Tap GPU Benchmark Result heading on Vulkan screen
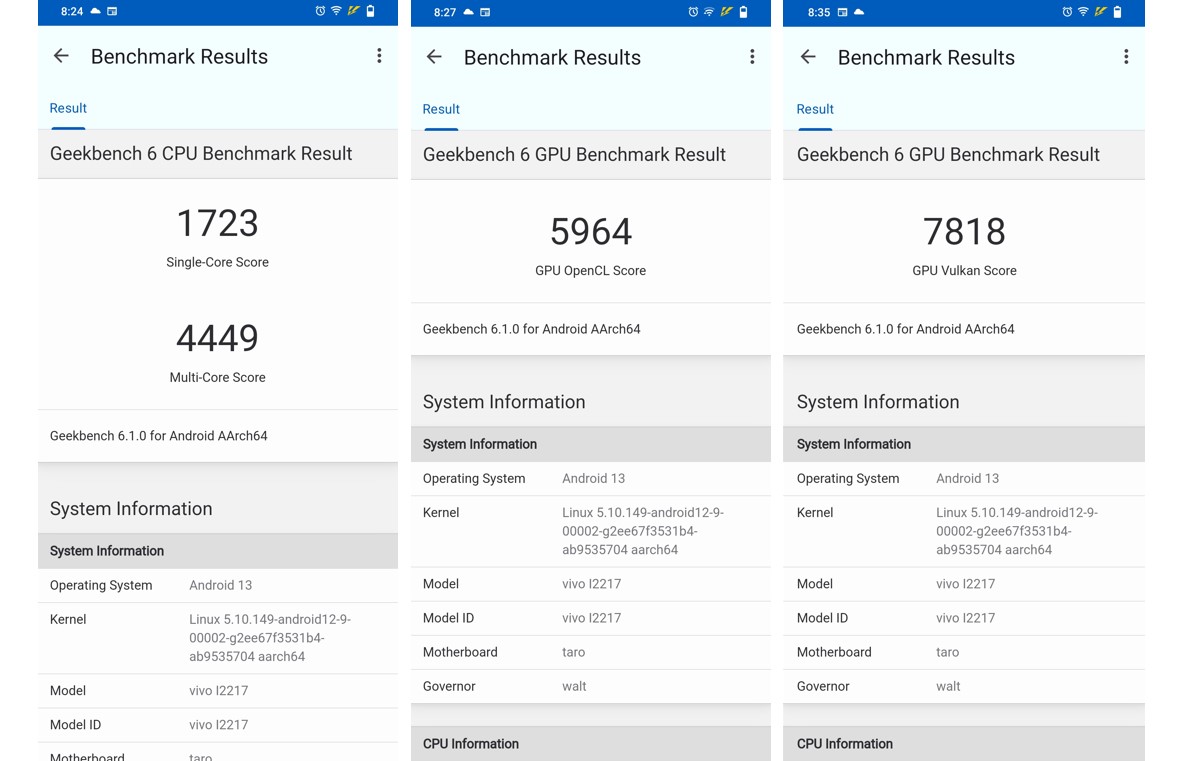The height and width of the screenshot is (761, 1183). [x=948, y=155]
